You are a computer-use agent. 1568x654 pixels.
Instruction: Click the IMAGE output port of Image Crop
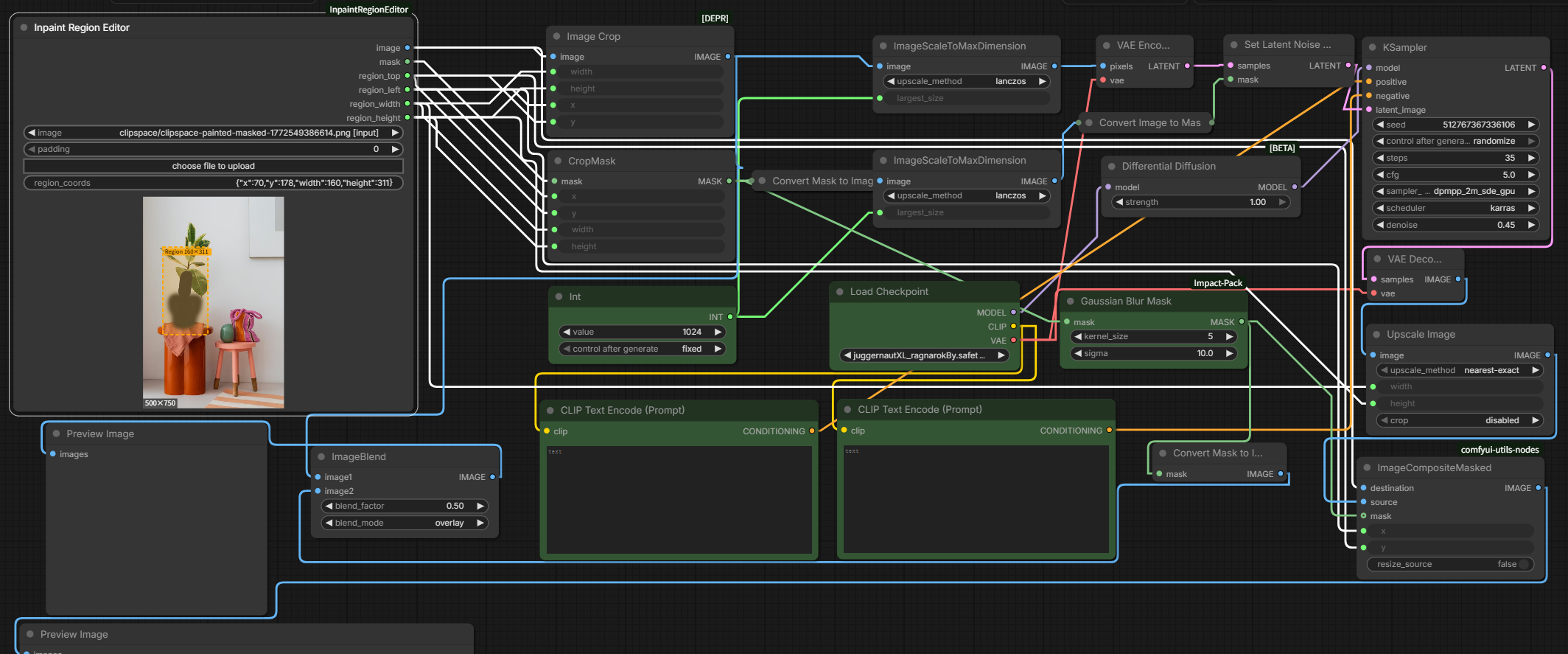[x=728, y=57]
